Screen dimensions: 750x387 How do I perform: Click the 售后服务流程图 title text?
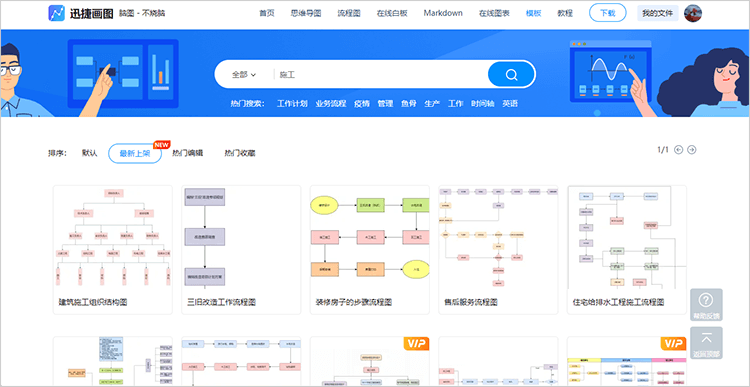point(471,302)
